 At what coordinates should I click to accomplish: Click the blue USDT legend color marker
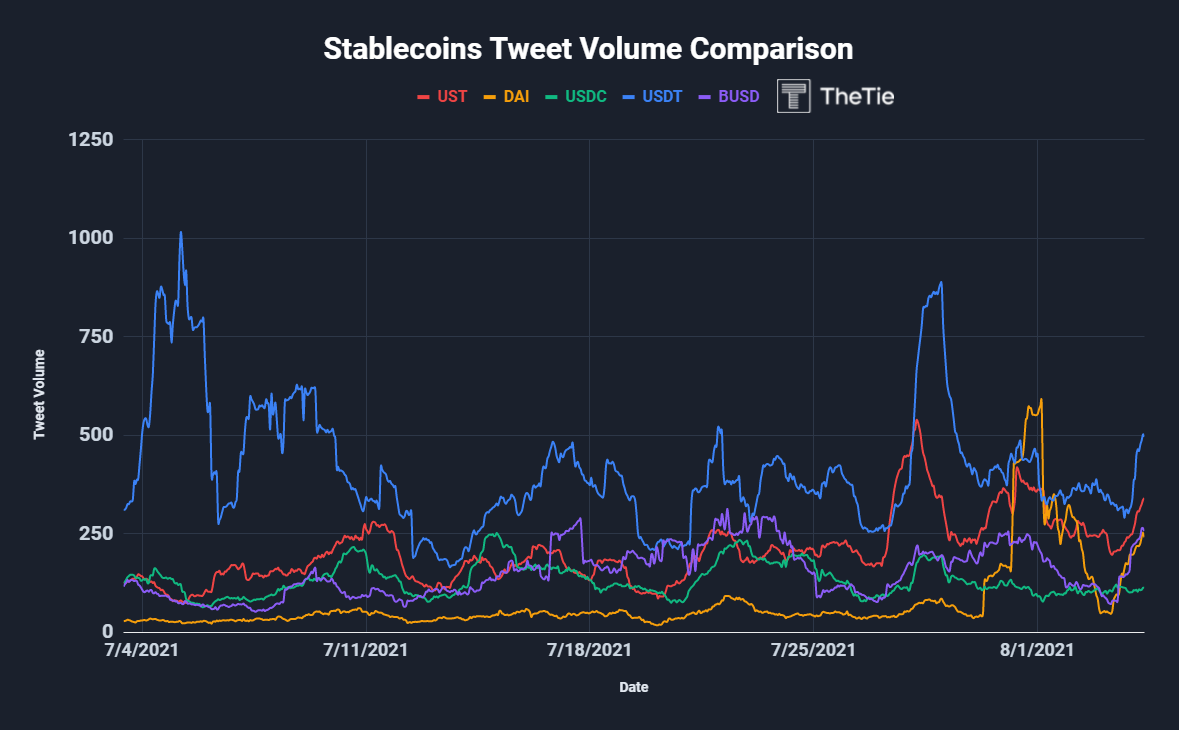click(x=629, y=97)
